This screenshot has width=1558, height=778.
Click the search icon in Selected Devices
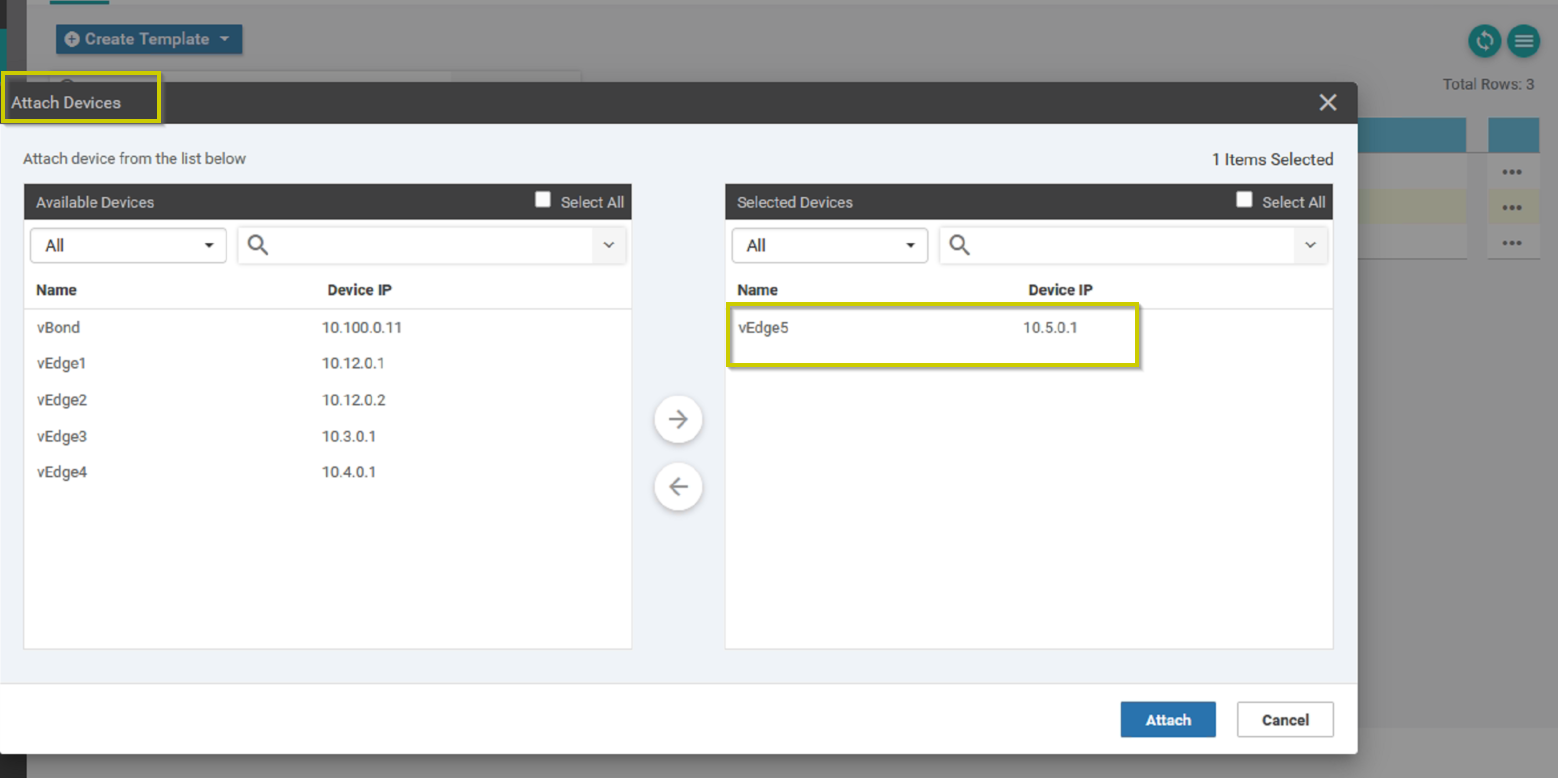[x=960, y=245]
